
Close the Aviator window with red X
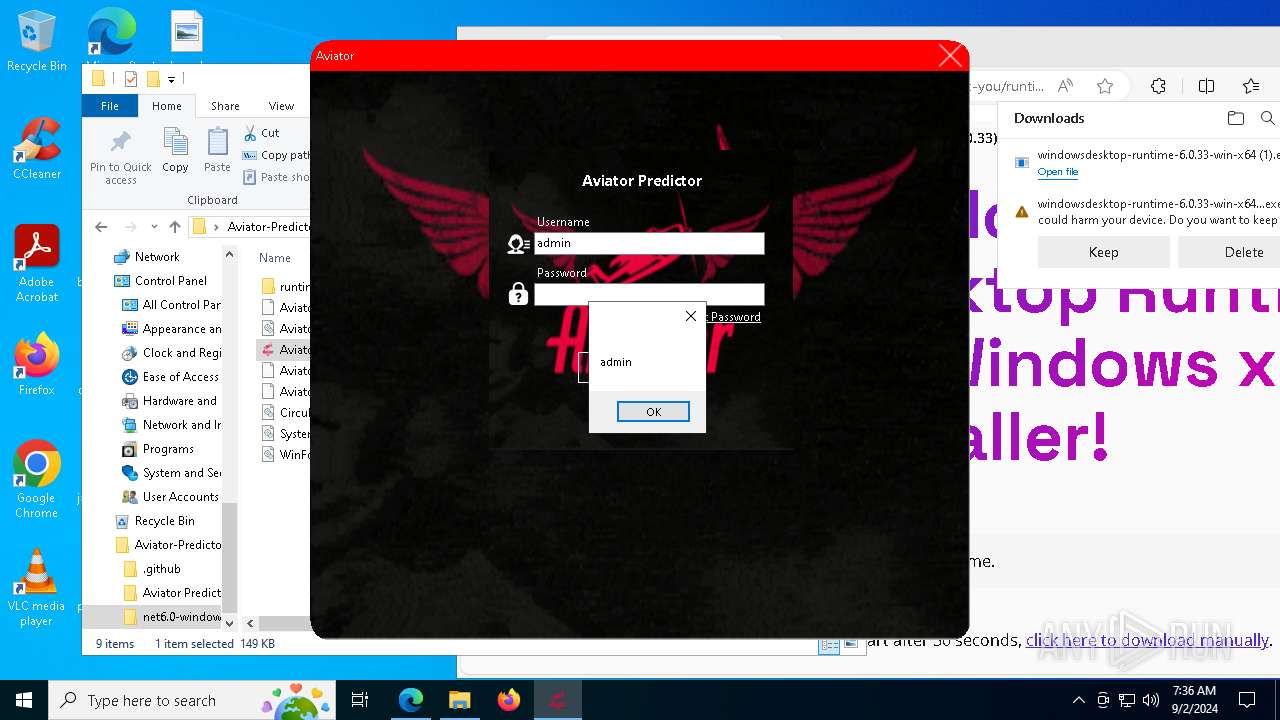pyautogui.click(x=950, y=56)
